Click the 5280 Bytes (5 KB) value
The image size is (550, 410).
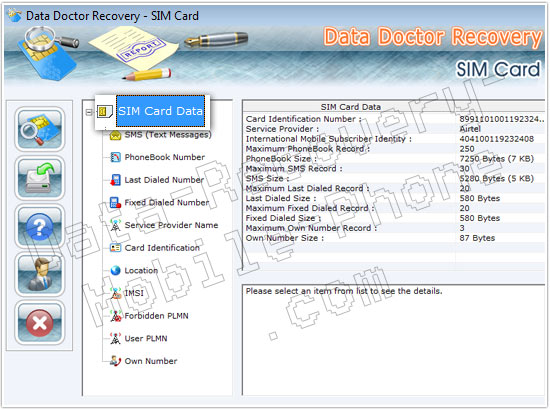pos(497,179)
